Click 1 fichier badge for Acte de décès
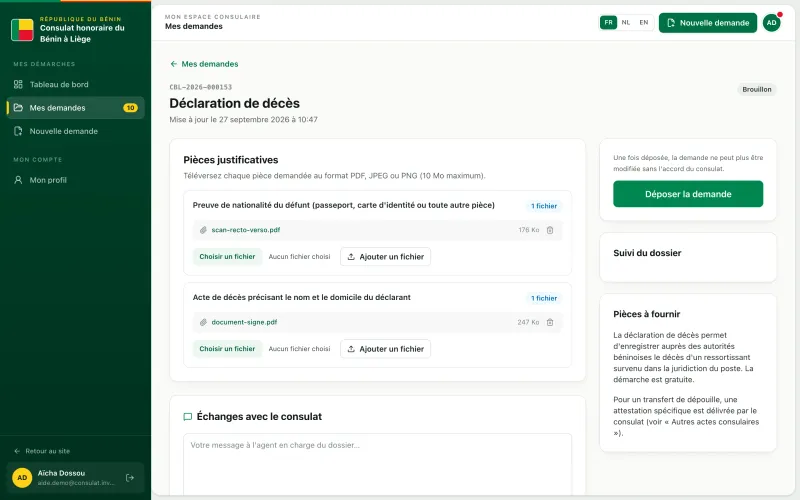The height and width of the screenshot is (500, 800). click(x=544, y=298)
